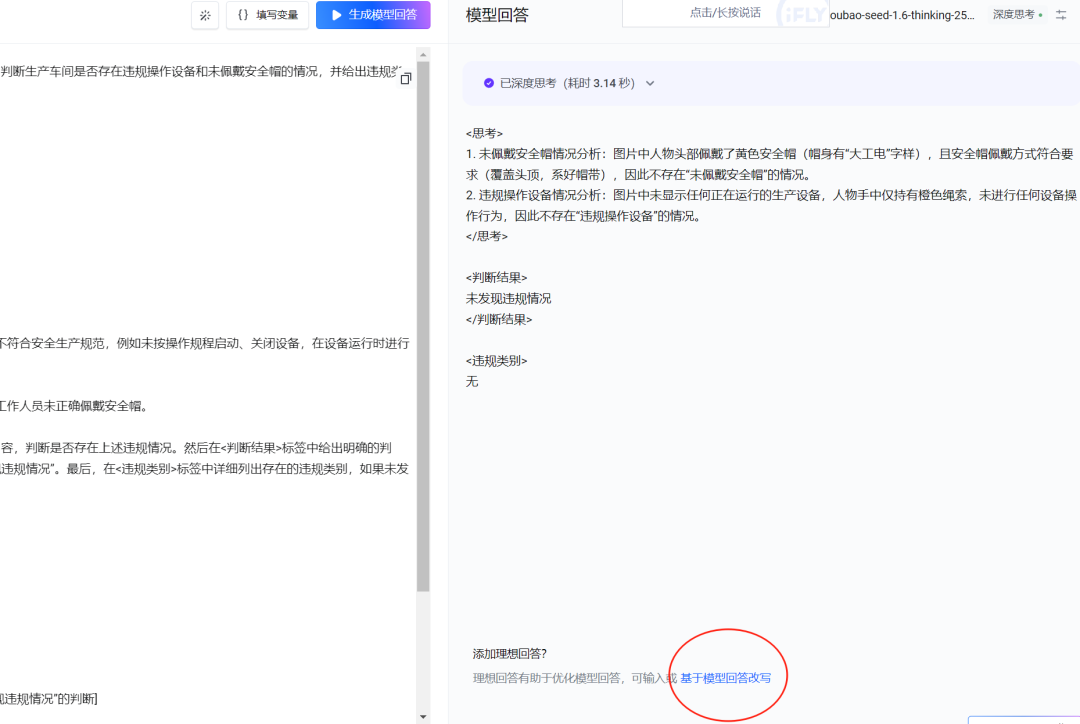Click the <违规类别> tag text
Viewport: 1080px width, 724px height.
coord(497,360)
